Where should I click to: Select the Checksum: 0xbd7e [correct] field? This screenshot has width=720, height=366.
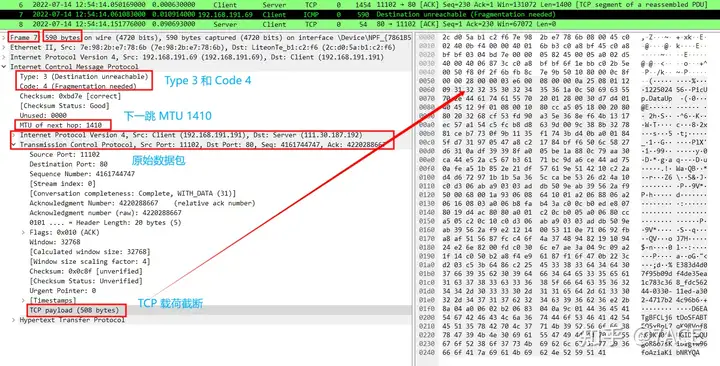click(70, 96)
